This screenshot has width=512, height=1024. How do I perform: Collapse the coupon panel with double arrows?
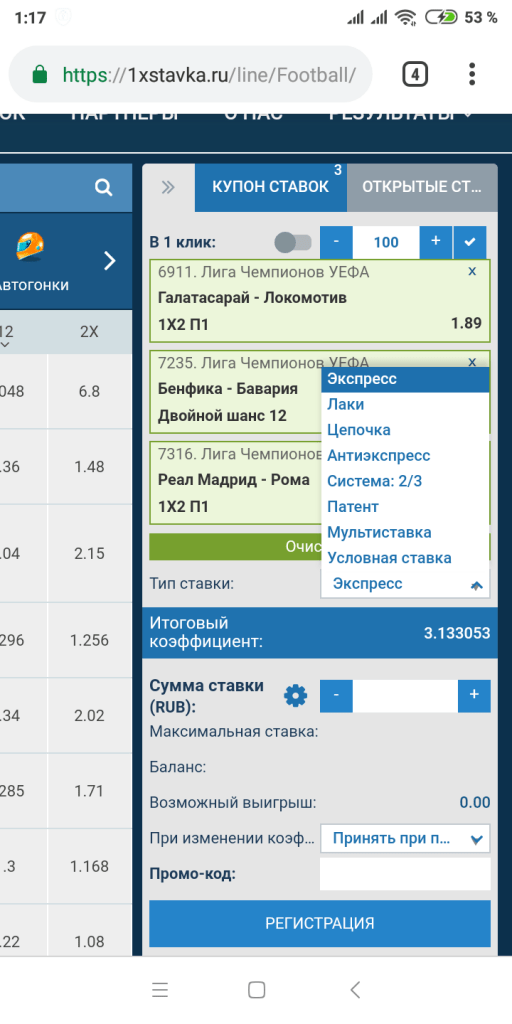(x=168, y=187)
